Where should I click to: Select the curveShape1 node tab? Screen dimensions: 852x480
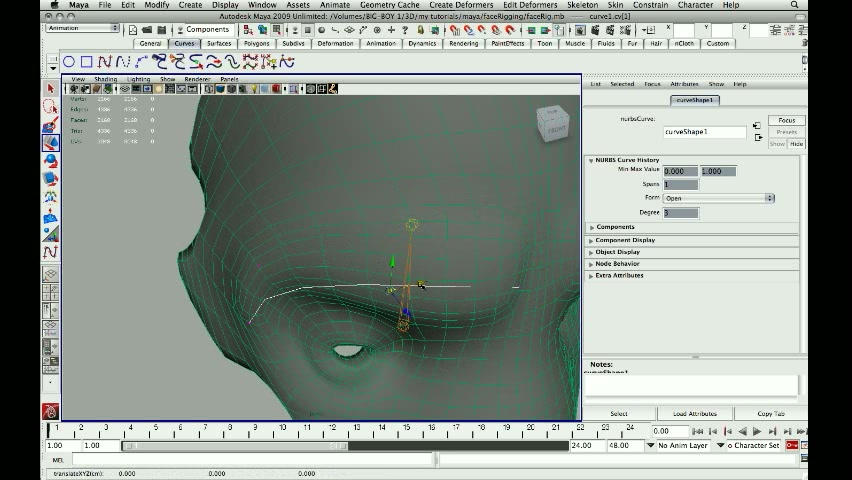pos(695,100)
